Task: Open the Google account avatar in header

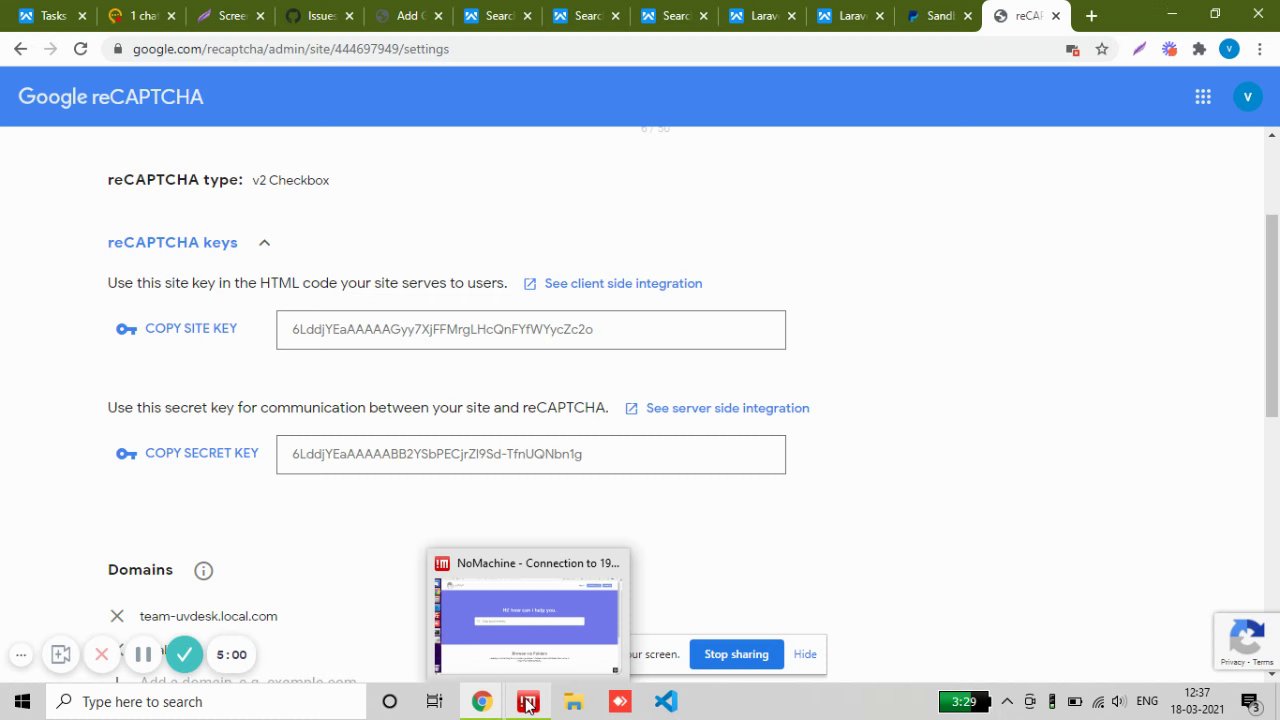Action: click(1248, 97)
